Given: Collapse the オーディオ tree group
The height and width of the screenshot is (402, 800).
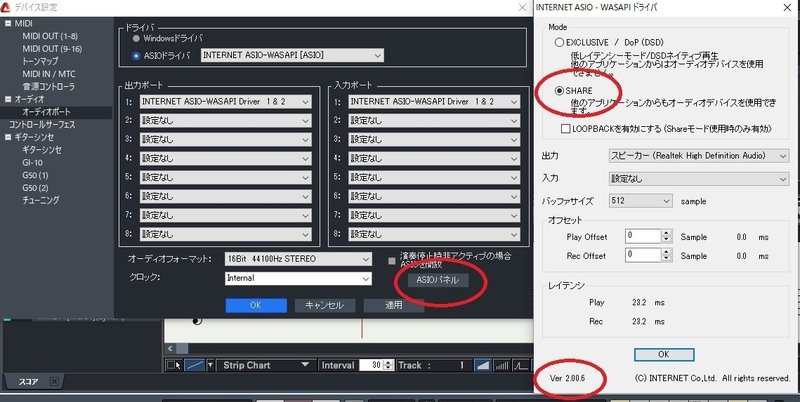Looking at the screenshot, I should coord(8,99).
